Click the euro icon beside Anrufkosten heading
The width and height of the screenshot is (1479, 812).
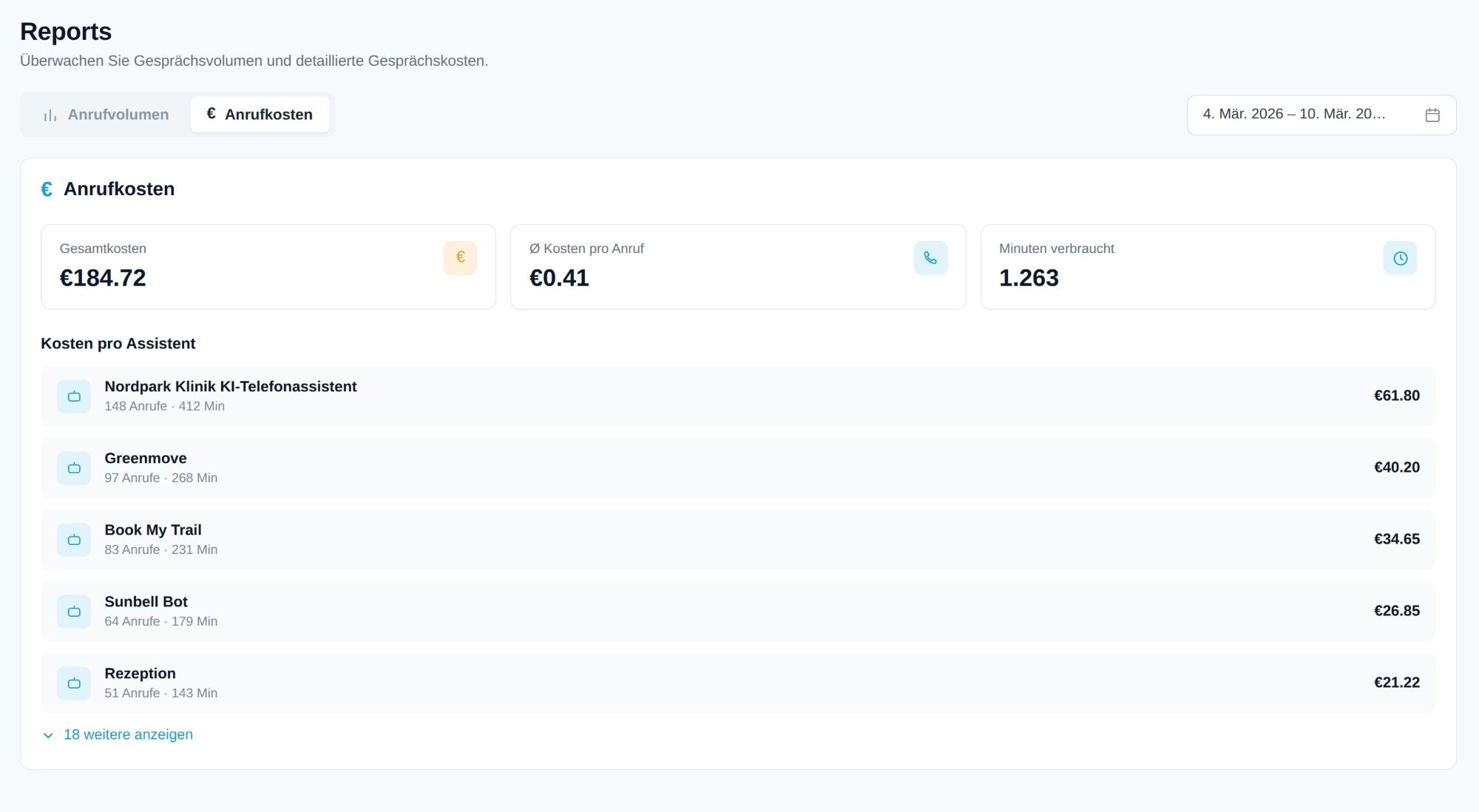pos(47,189)
